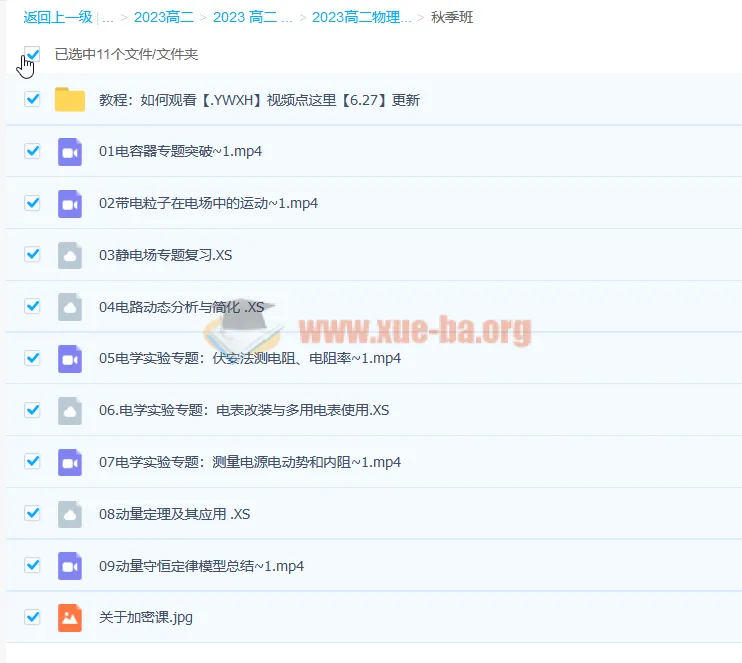742x663 pixels.
Task: Go to 2023高二物理 breadcrumb folder
Action: pyautogui.click(x=361, y=17)
